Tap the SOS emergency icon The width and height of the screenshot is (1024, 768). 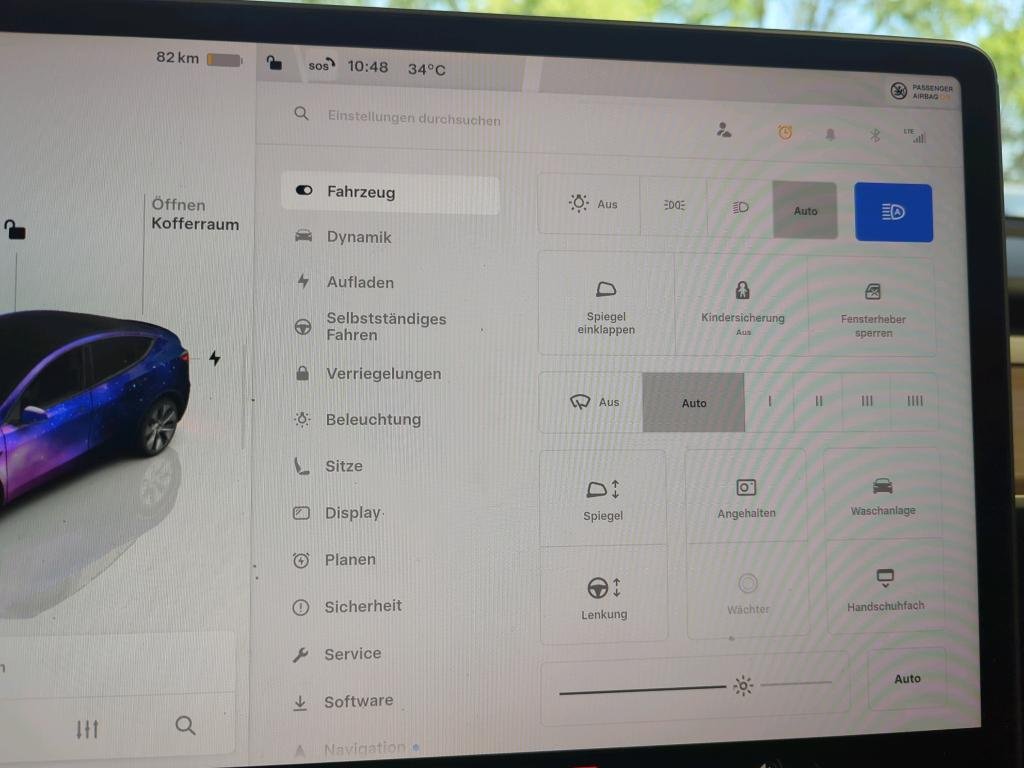(321, 65)
